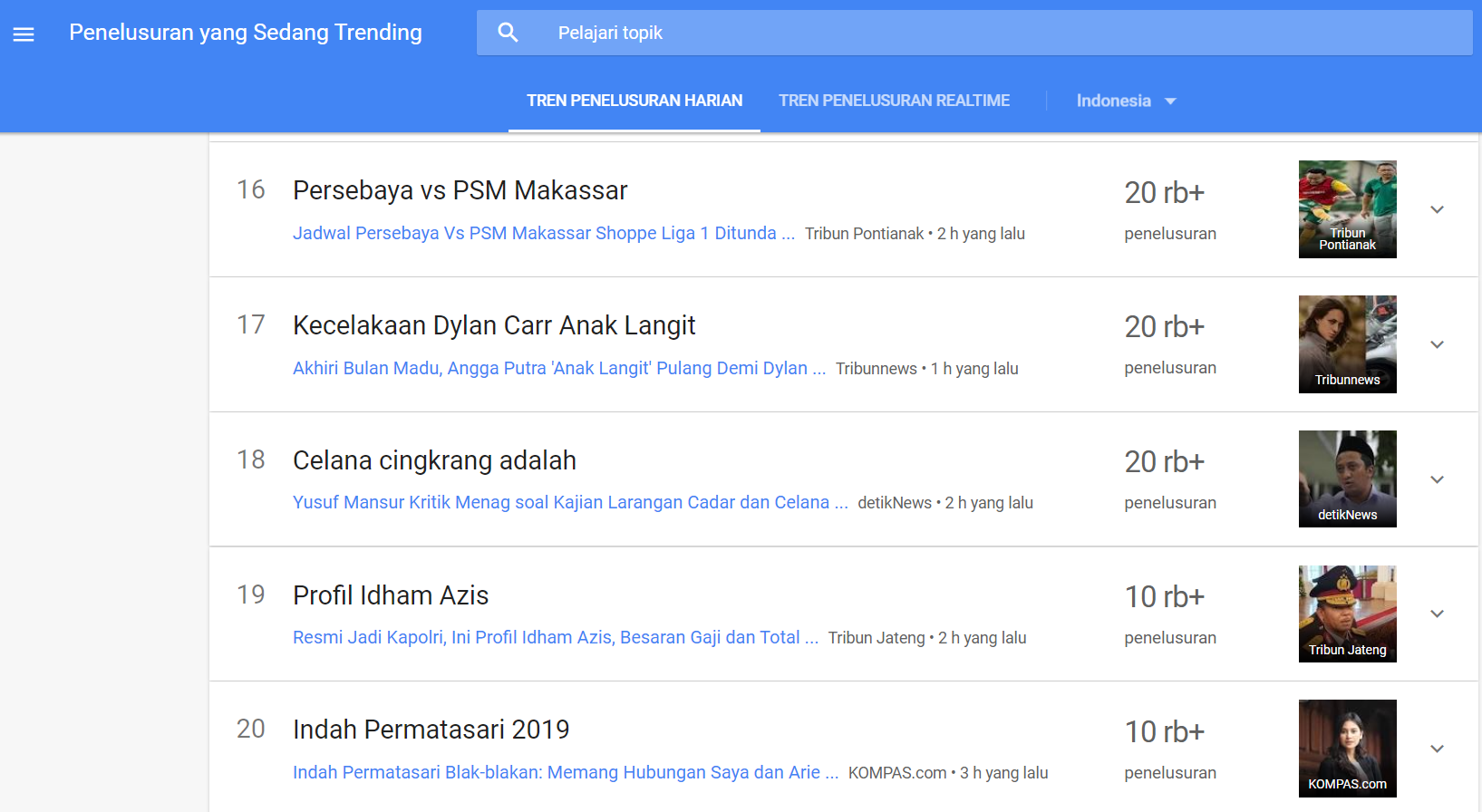This screenshot has height=812, width=1482.
Task: Expand the Celana cingkrang adalah row
Action: tap(1437, 479)
